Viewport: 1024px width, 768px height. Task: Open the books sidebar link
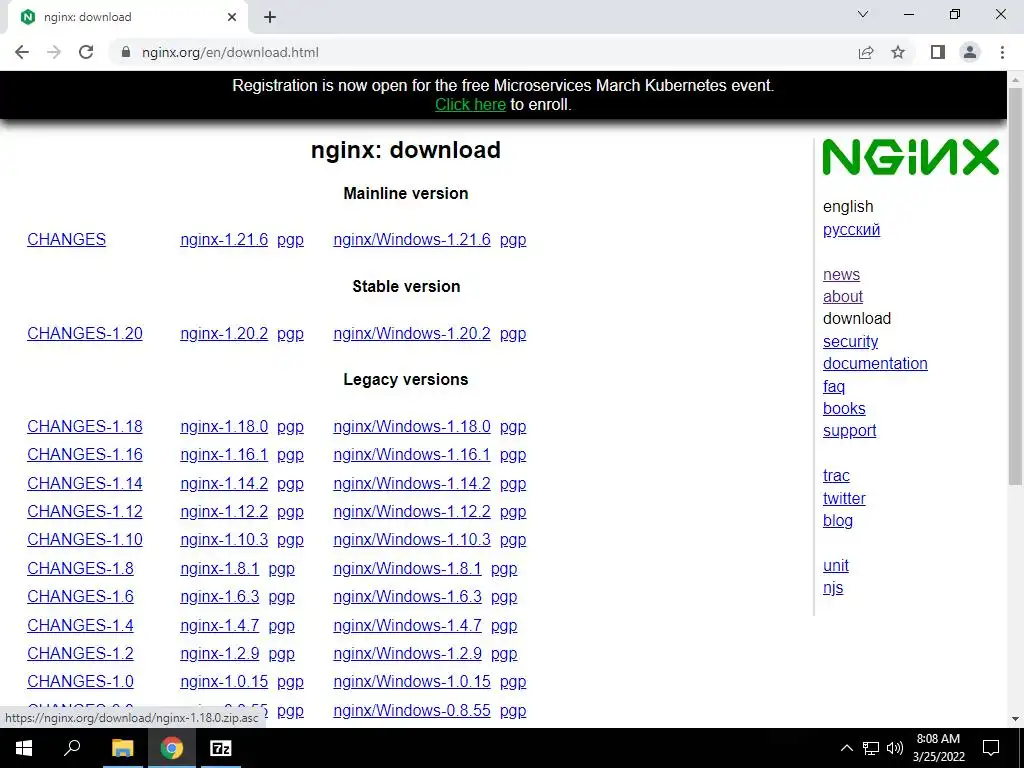[844, 408]
